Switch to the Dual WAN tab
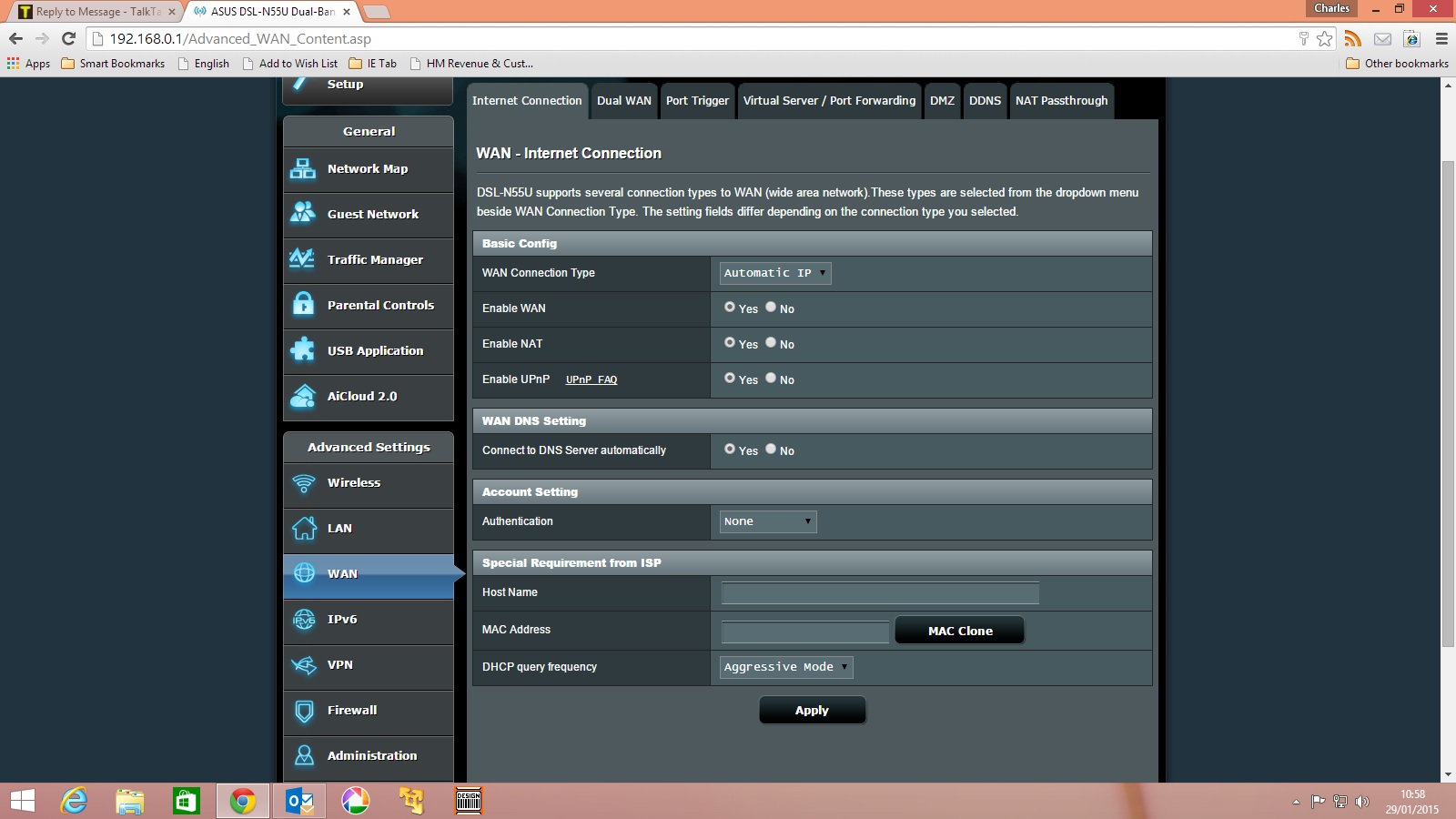The image size is (1456, 819). (624, 101)
